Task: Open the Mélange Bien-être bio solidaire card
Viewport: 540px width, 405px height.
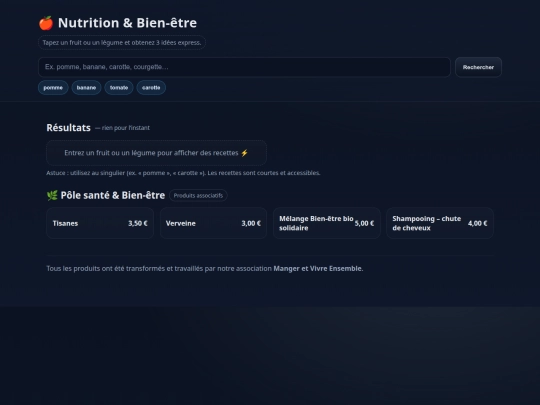Action: pyautogui.click(x=326, y=223)
